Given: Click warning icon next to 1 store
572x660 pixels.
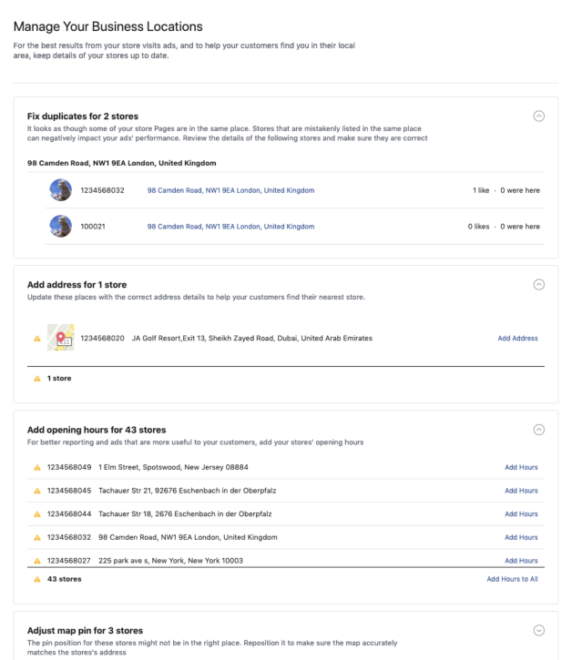Looking at the screenshot, I should pyautogui.click(x=37, y=378).
